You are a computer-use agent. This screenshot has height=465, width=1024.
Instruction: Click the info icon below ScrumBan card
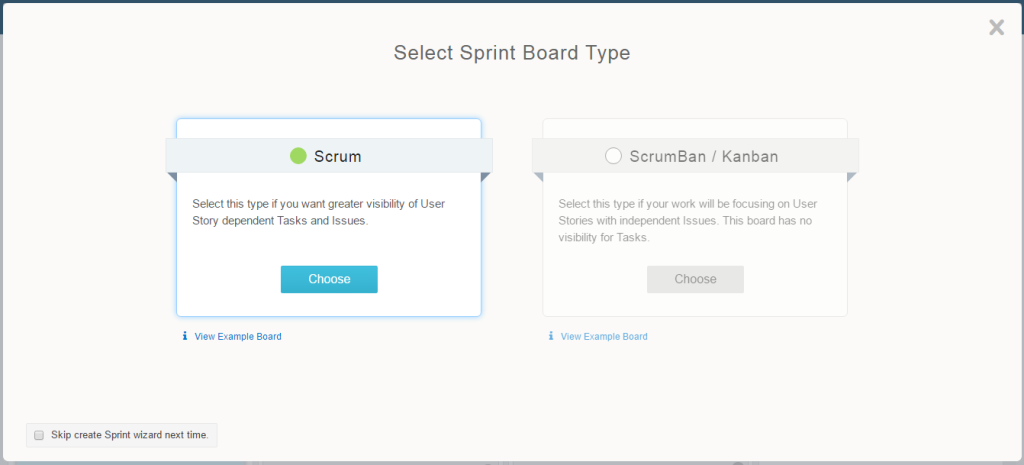[x=551, y=337]
